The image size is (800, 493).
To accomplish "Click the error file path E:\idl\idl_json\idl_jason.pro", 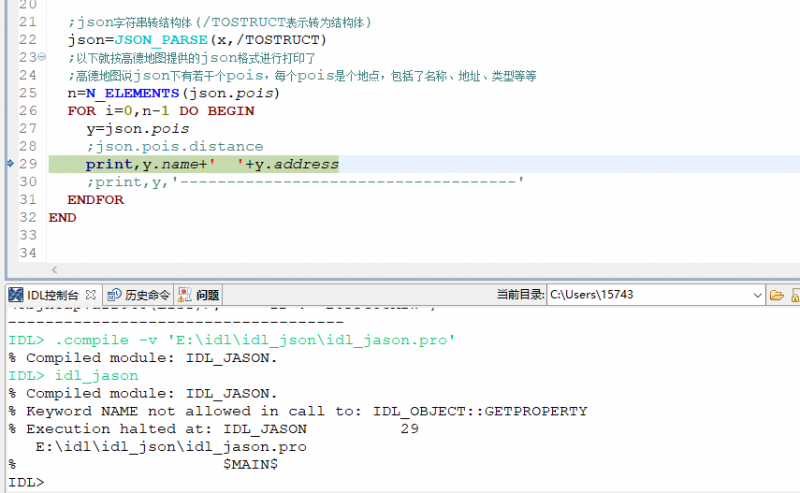I will (x=170, y=447).
